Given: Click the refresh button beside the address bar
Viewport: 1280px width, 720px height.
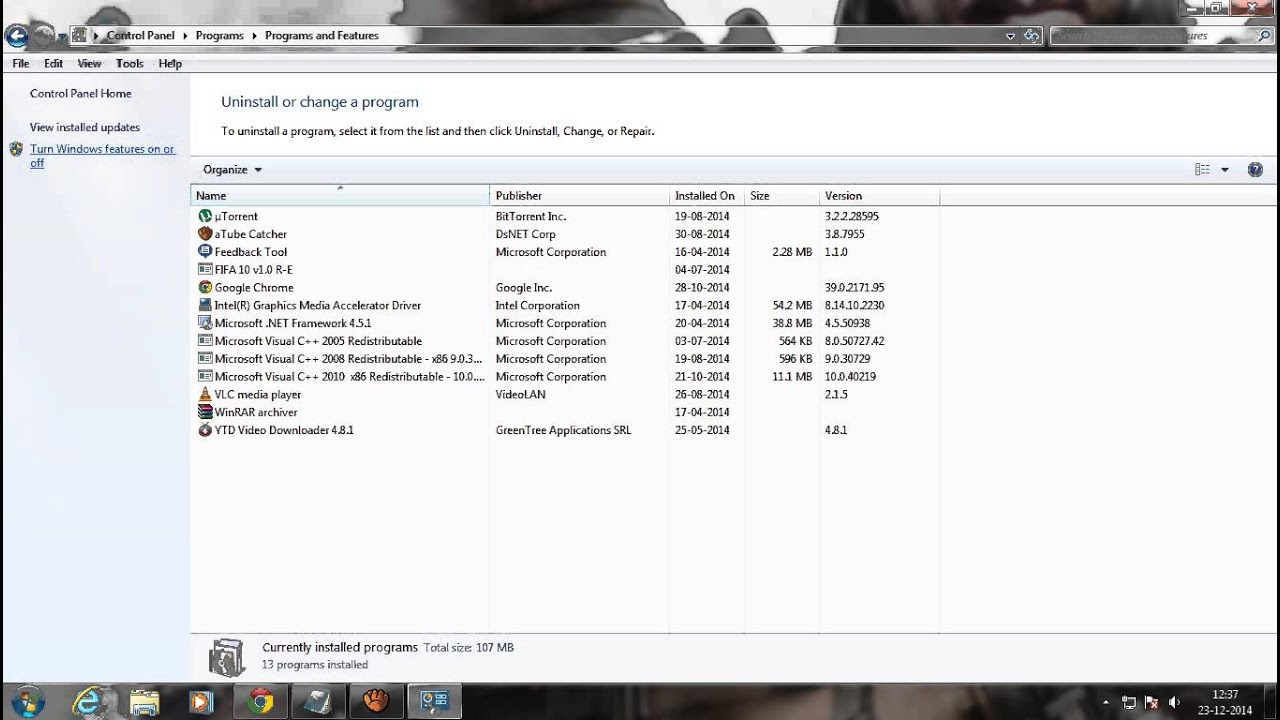Looking at the screenshot, I should point(1031,36).
